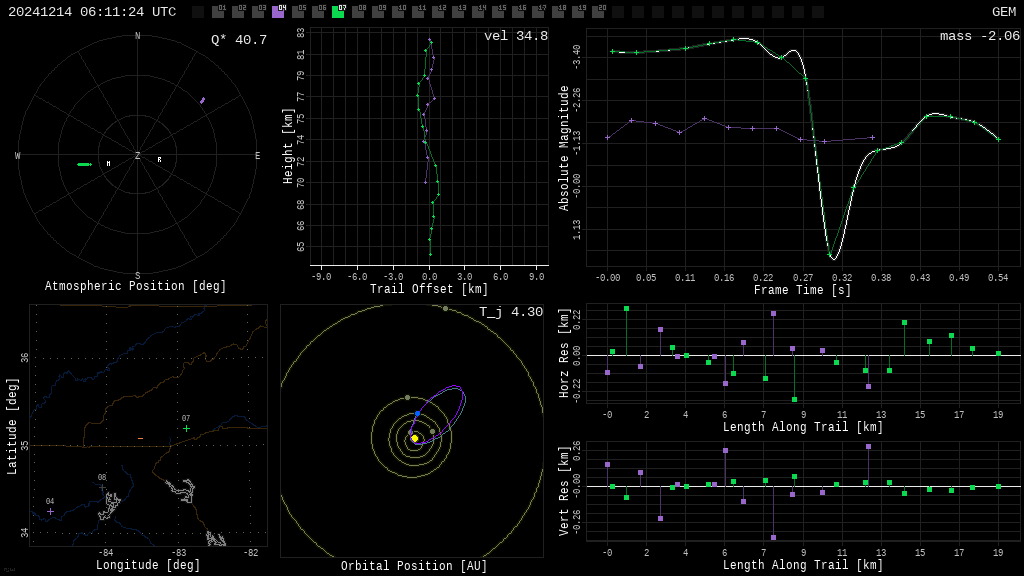Select the gray station 01 box
1024x576 pixels.
(x=218, y=12)
